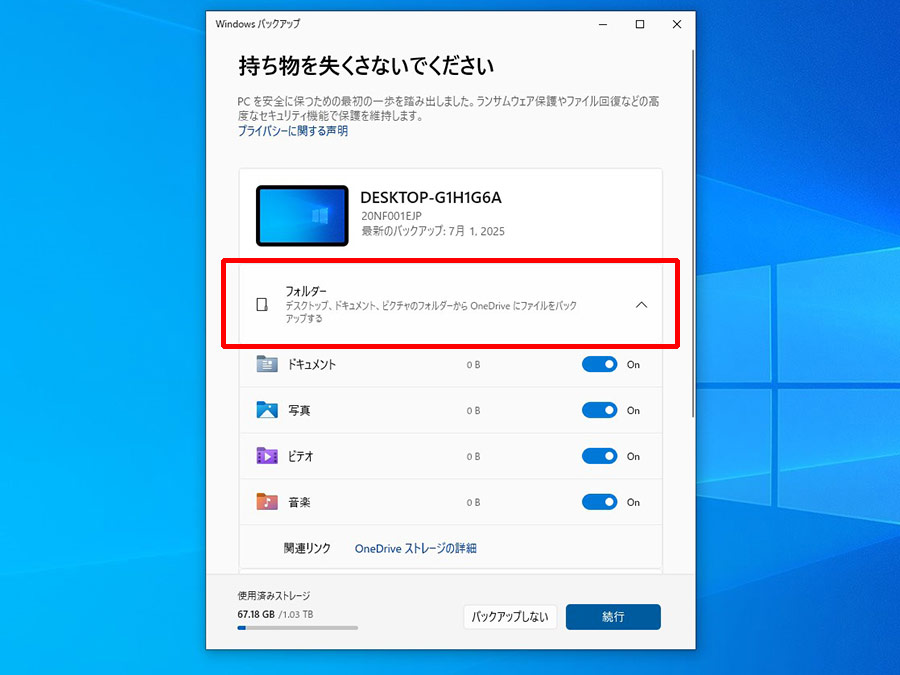Click the 写真 row label

click(299, 410)
